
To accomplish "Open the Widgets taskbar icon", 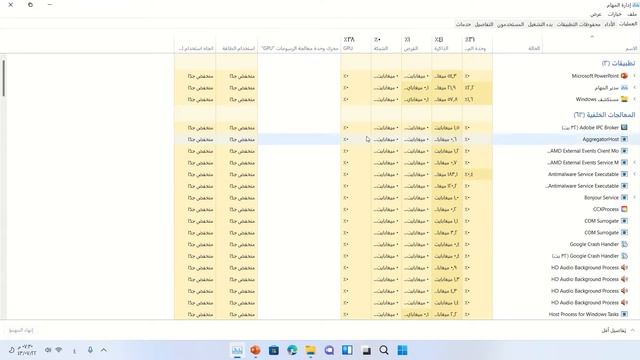I will point(347,350).
